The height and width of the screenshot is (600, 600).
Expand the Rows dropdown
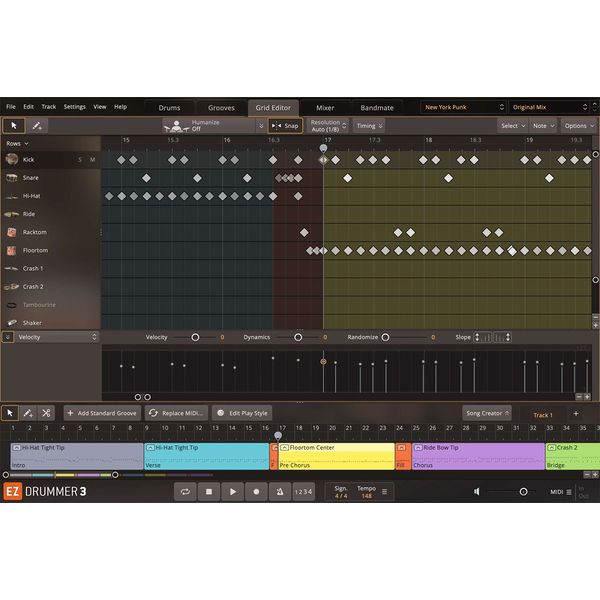tap(17, 143)
